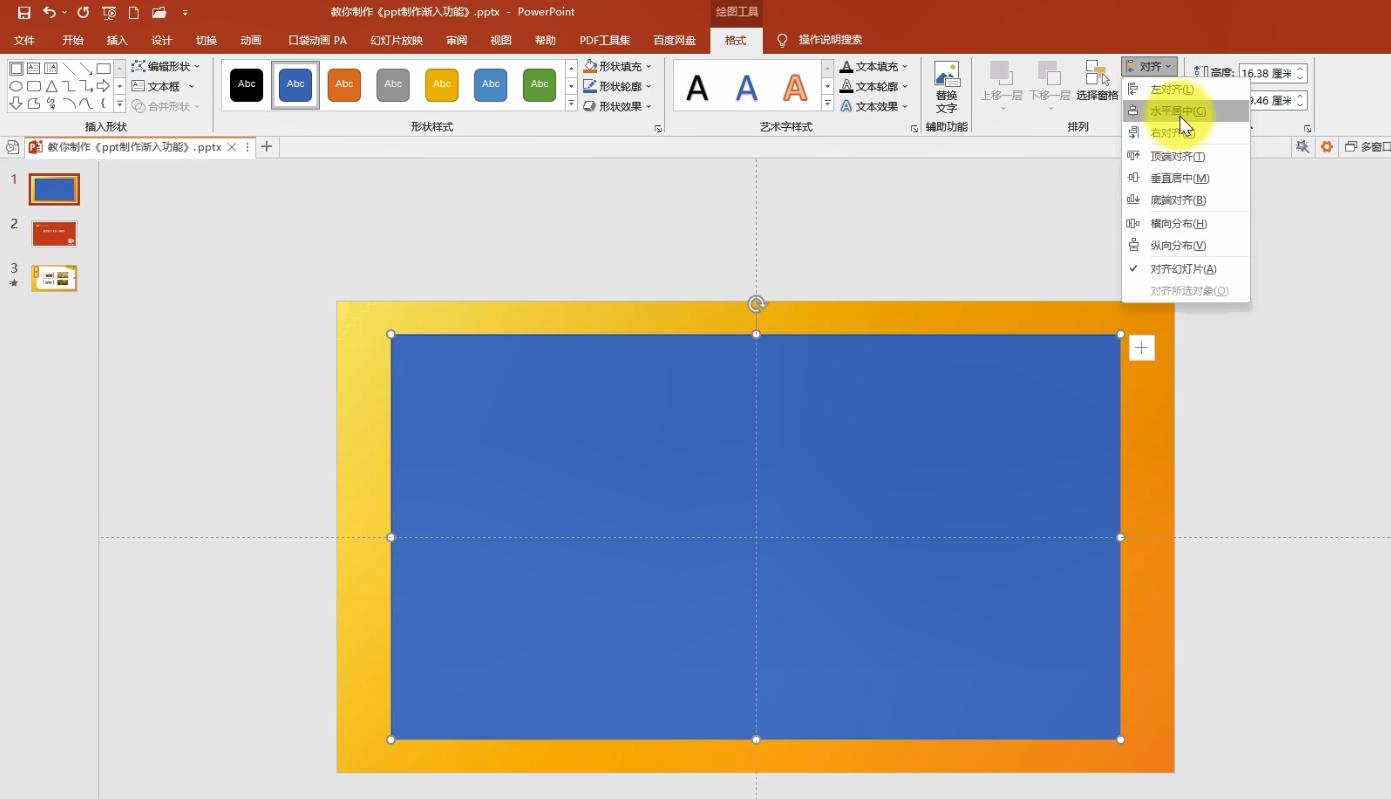Click the Undo arrow icon
The height and width of the screenshot is (799, 1391).
pos(49,12)
